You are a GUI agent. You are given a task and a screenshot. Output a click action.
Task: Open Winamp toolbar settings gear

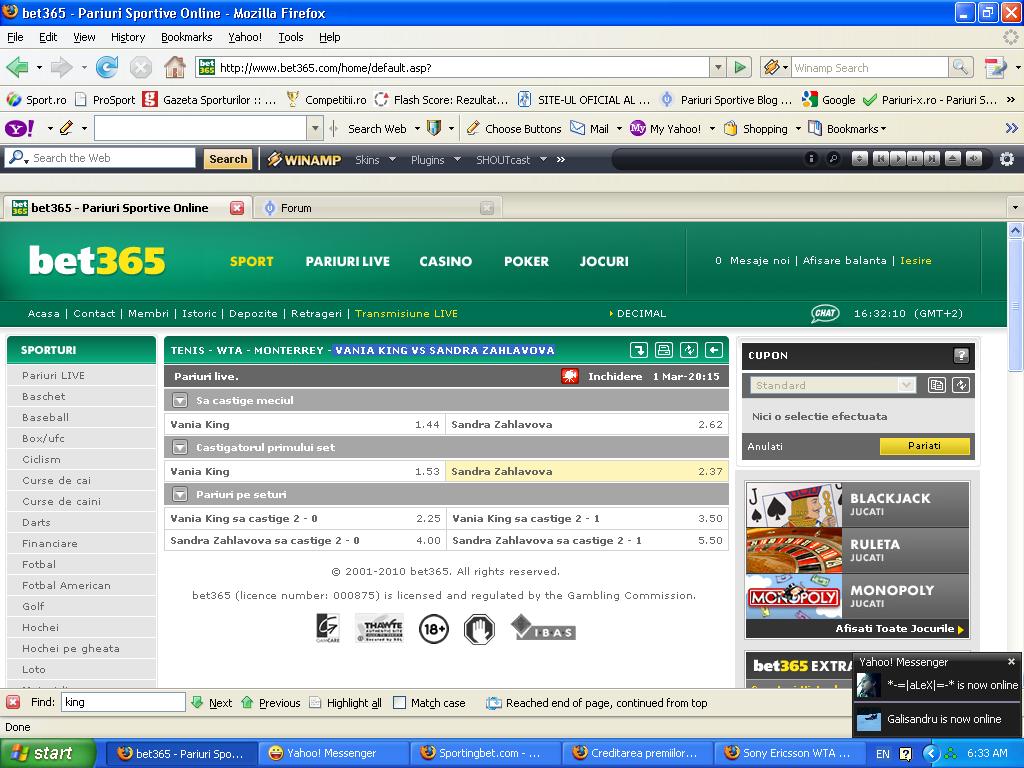click(1007, 159)
